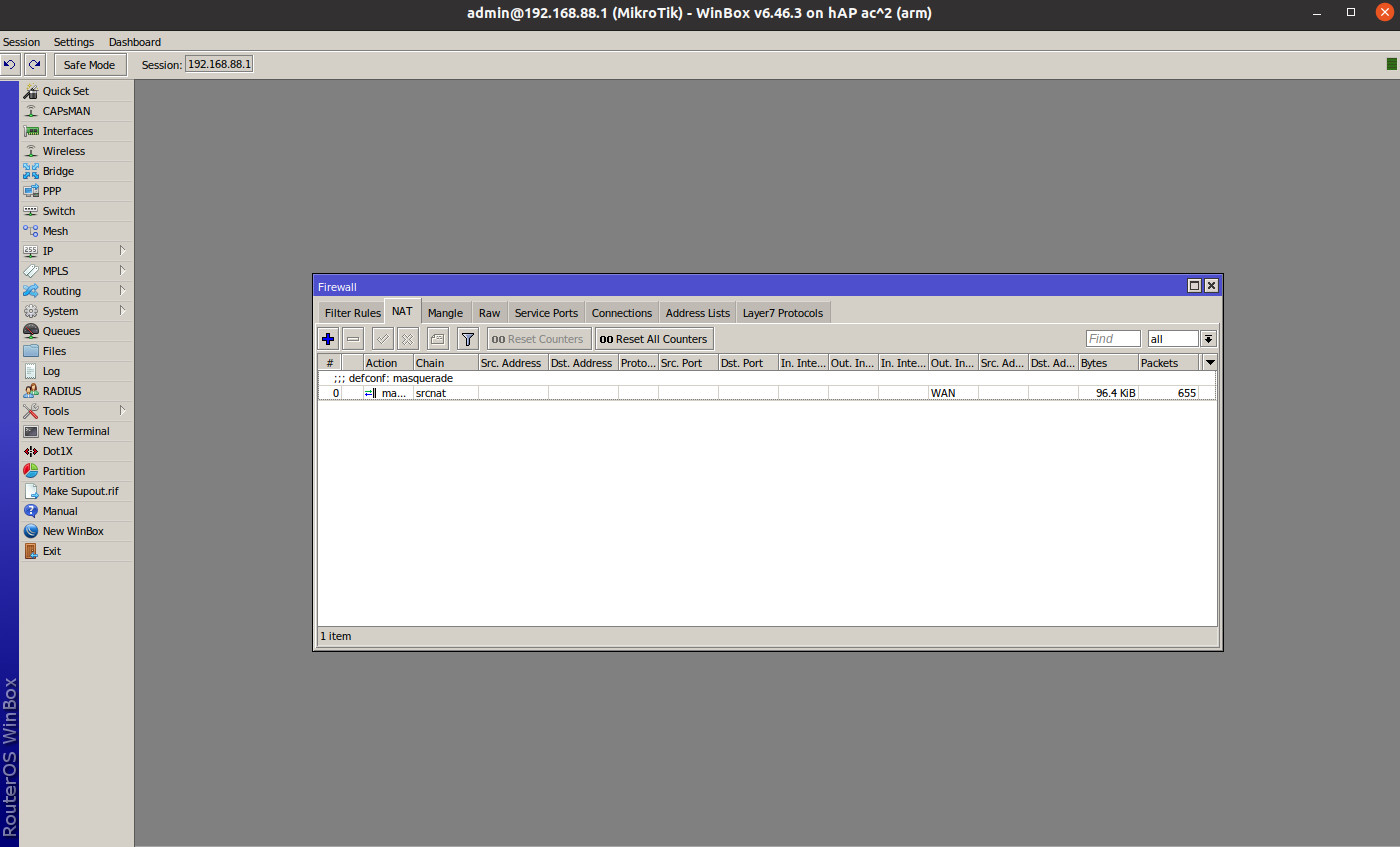Open a New WinBox session
Image resolution: width=1400 pixels, height=847 pixels.
pos(76,531)
